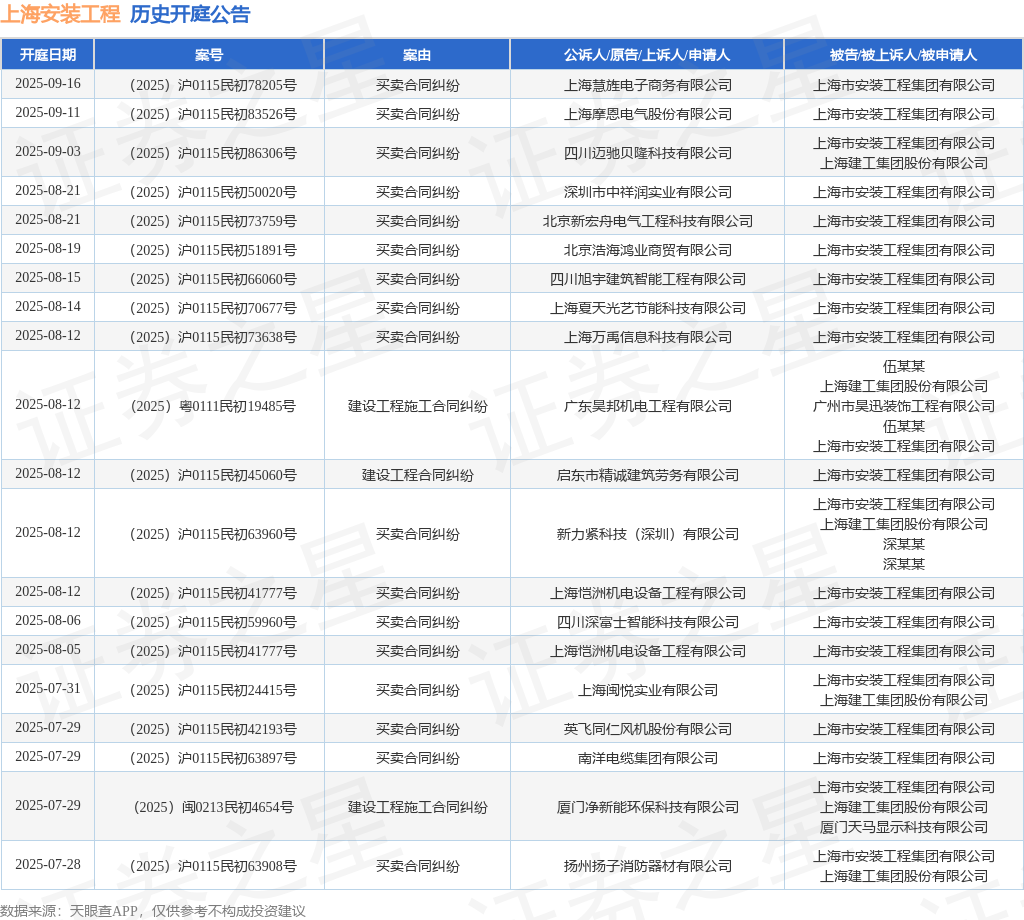Click case number 沪0115民初63908号
The image size is (1024, 920).
213,866
